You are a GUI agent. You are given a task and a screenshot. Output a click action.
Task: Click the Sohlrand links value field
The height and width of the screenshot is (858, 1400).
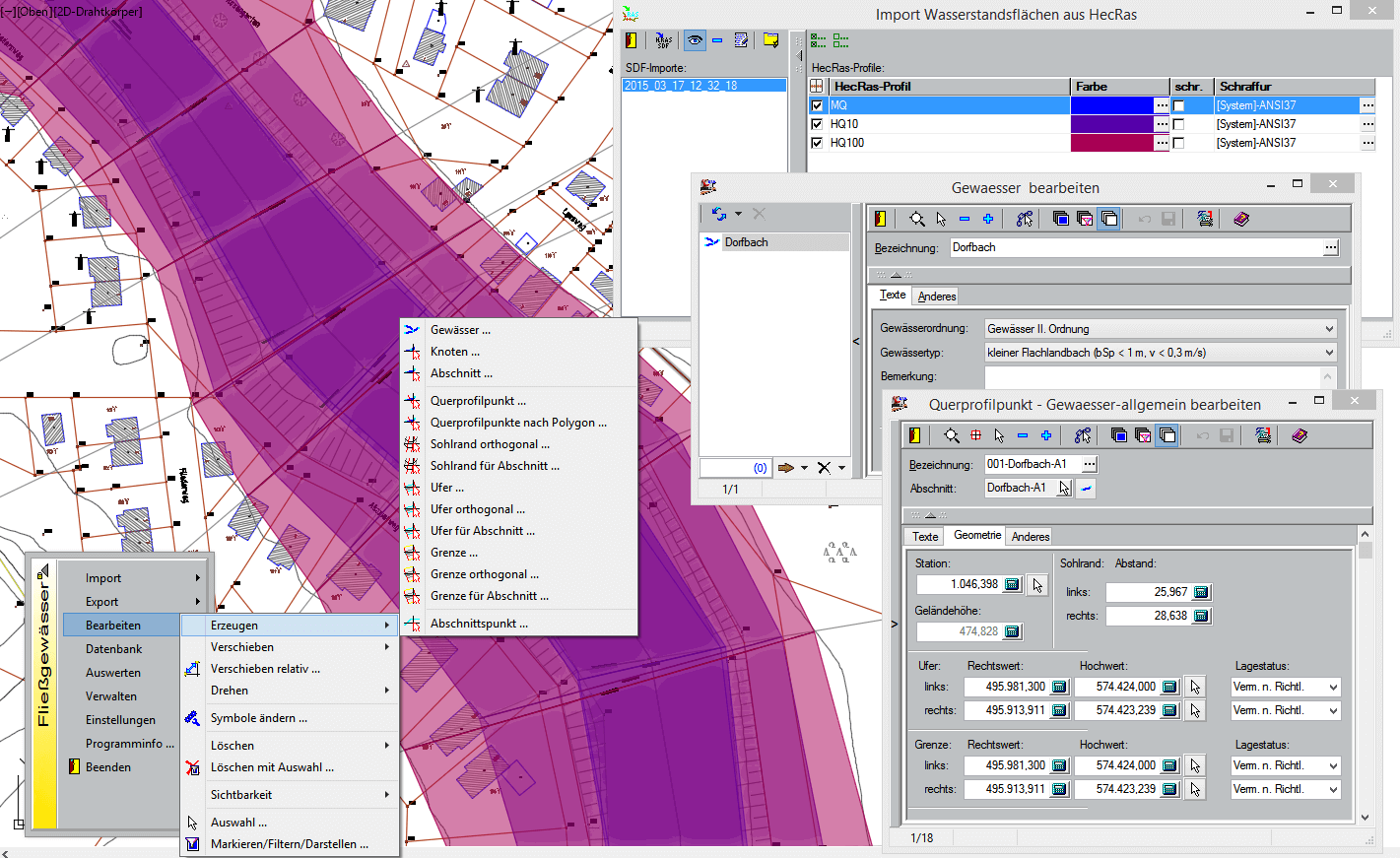(x=1148, y=592)
